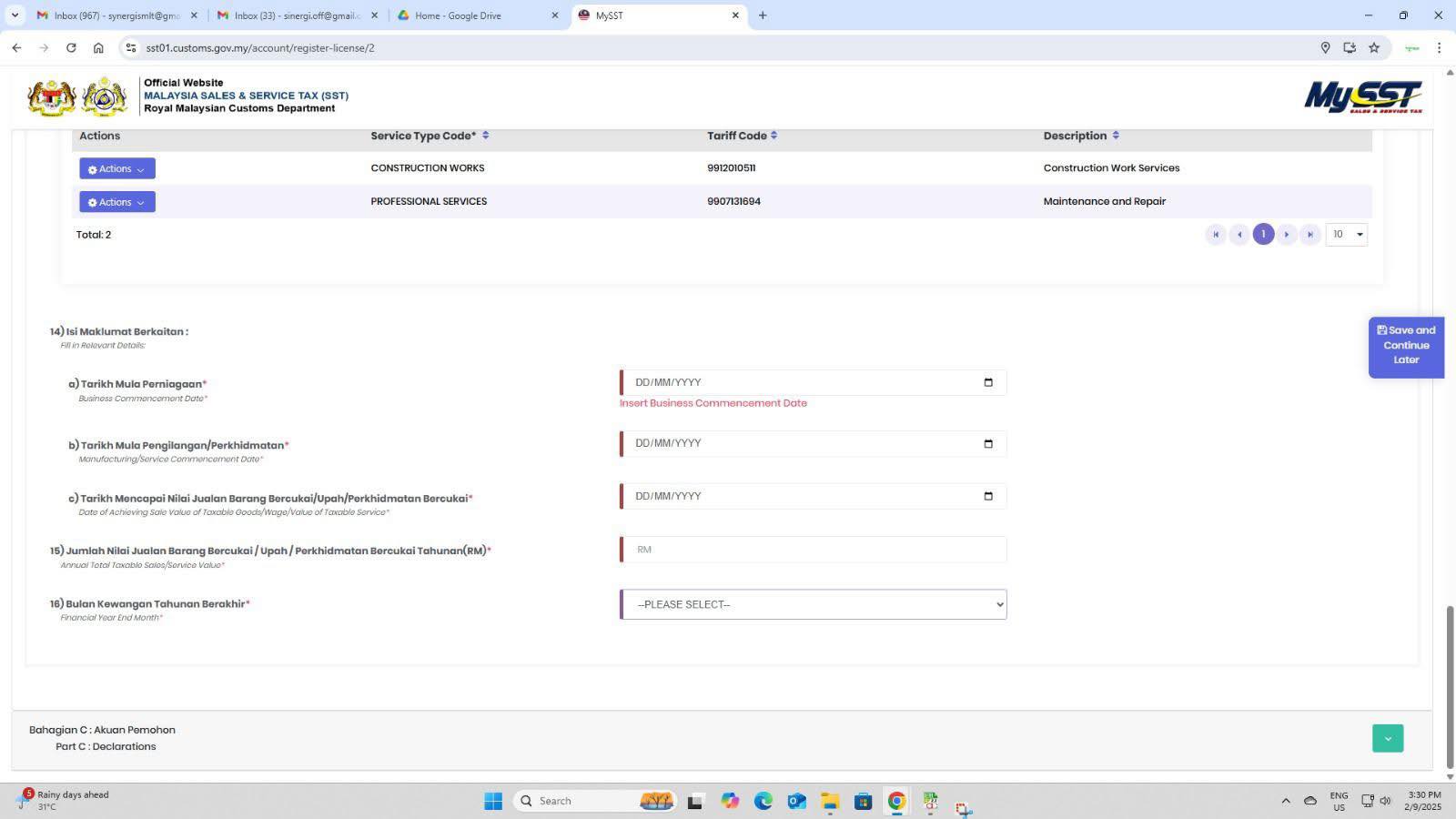Open calendar picker for Business Commencement Date
1456x819 pixels.
[988, 382]
